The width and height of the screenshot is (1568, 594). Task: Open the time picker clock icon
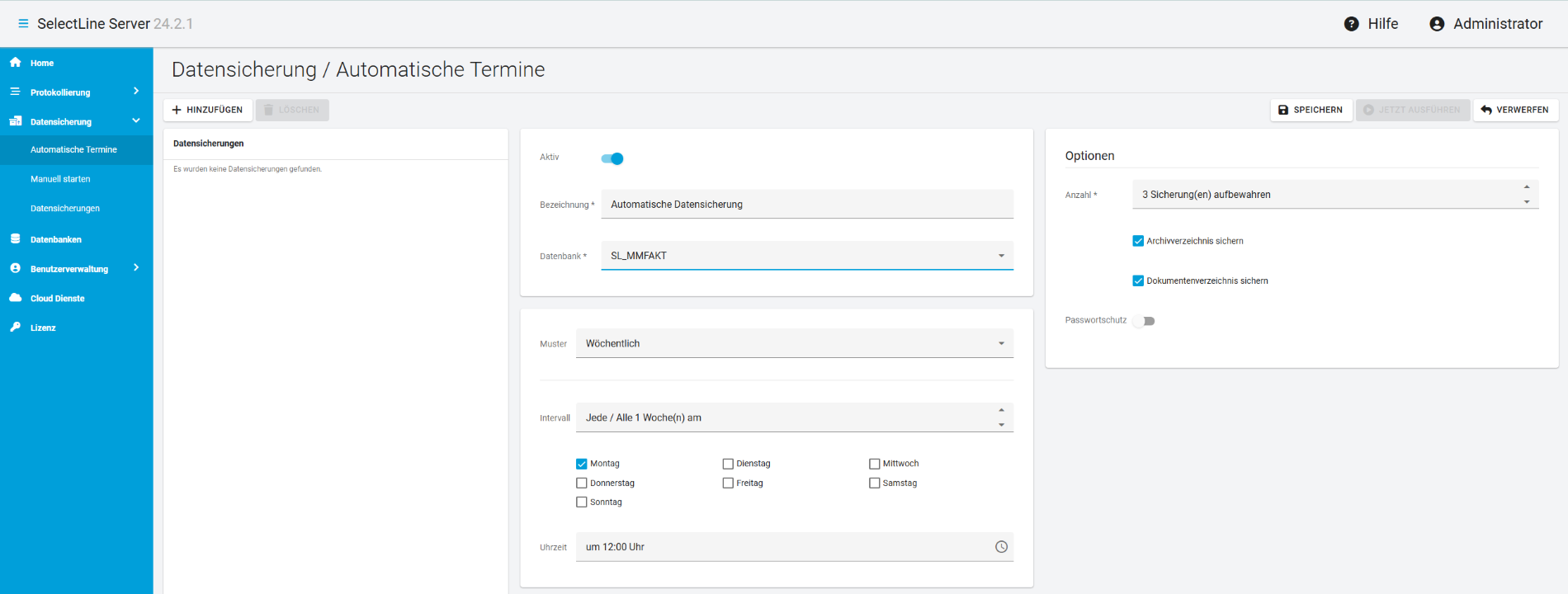pyautogui.click(x=1001, y=547)
